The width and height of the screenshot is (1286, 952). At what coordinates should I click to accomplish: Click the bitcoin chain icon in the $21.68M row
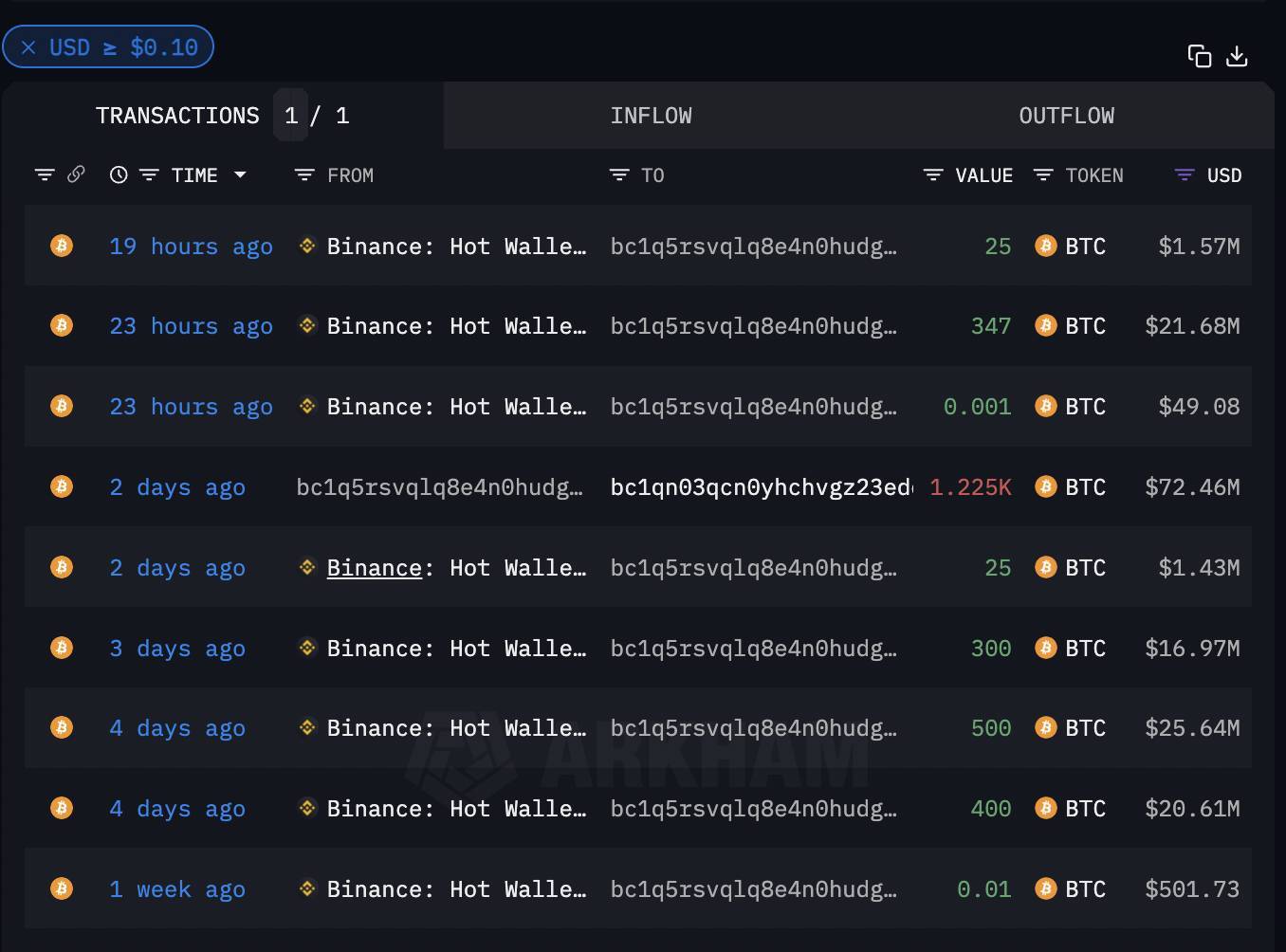(x=62, y=325)
